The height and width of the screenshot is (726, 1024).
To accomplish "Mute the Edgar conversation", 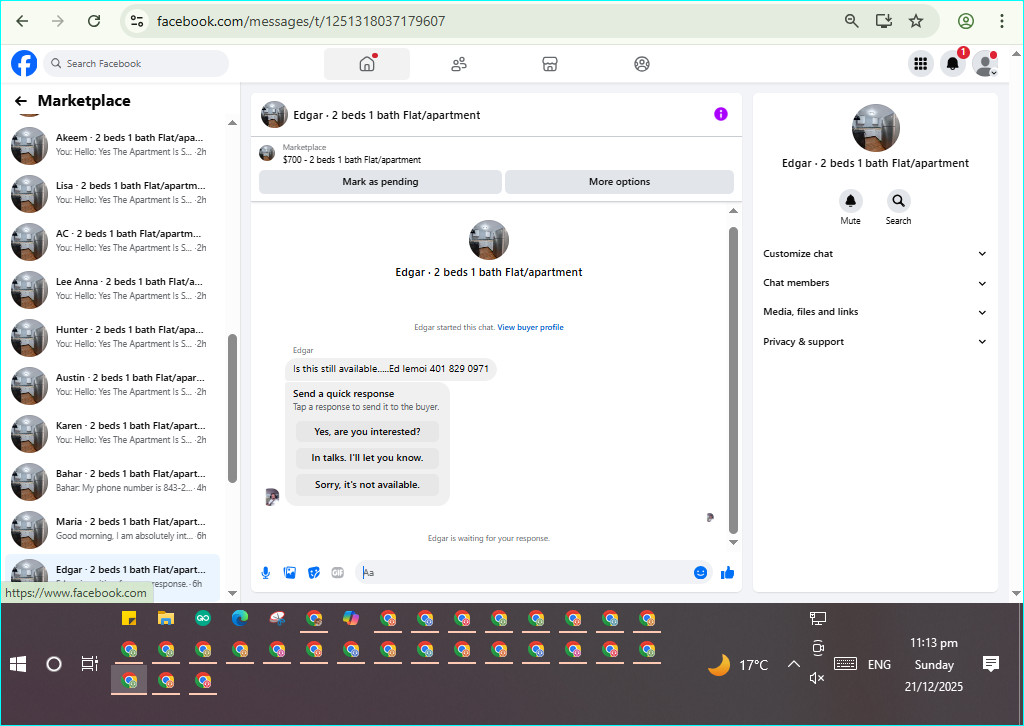I will [x=850, y=201].
